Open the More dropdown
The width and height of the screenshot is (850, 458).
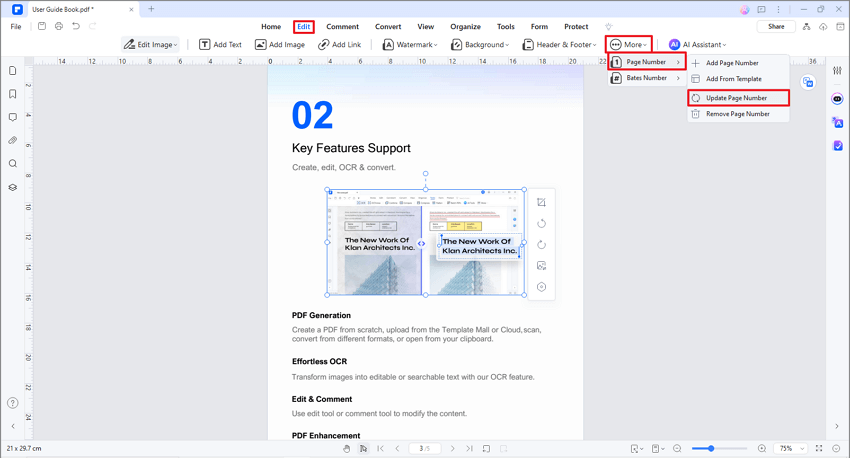click(x=628, y=44)
